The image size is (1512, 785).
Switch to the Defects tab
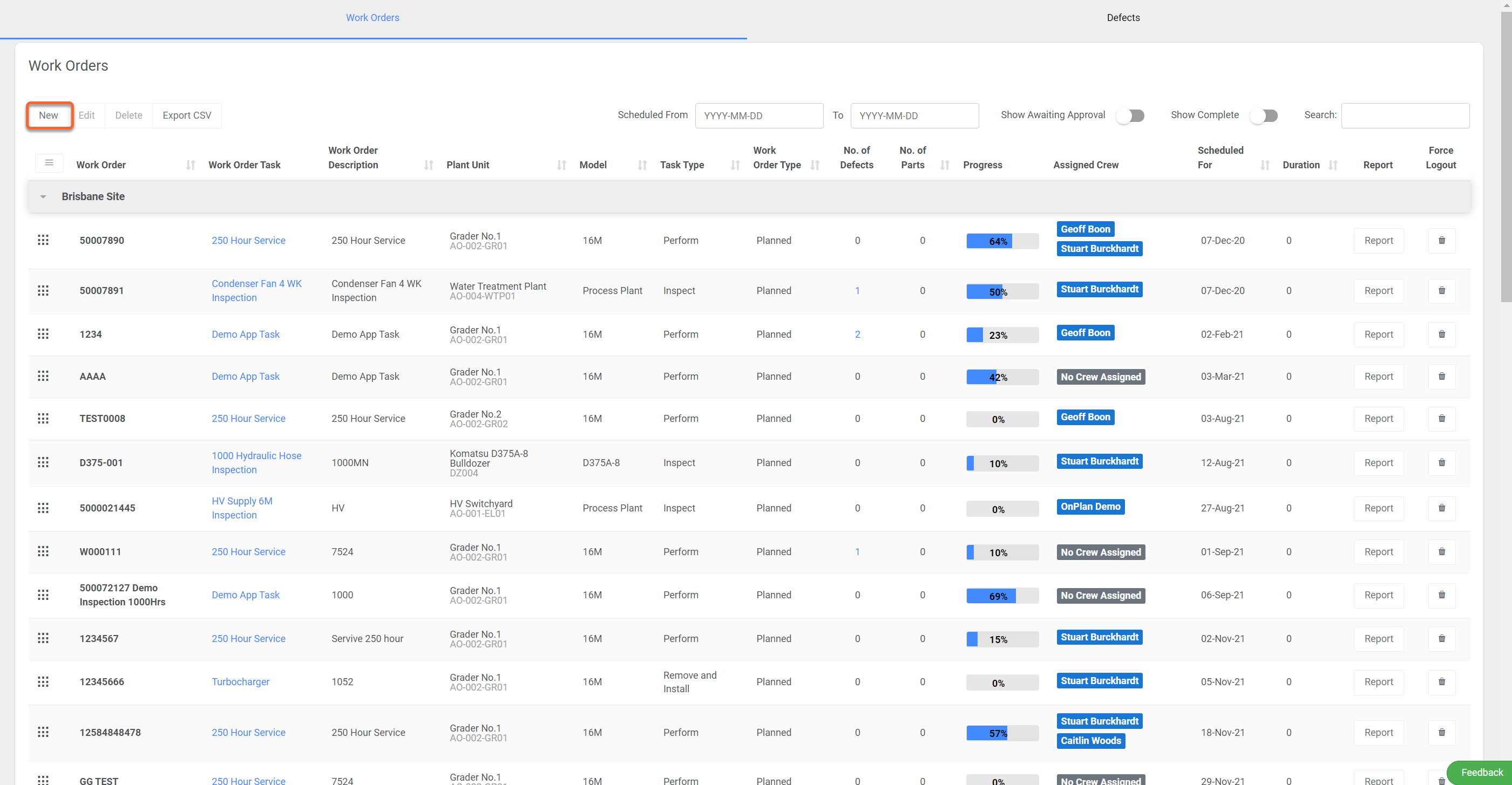point(1123,18)
